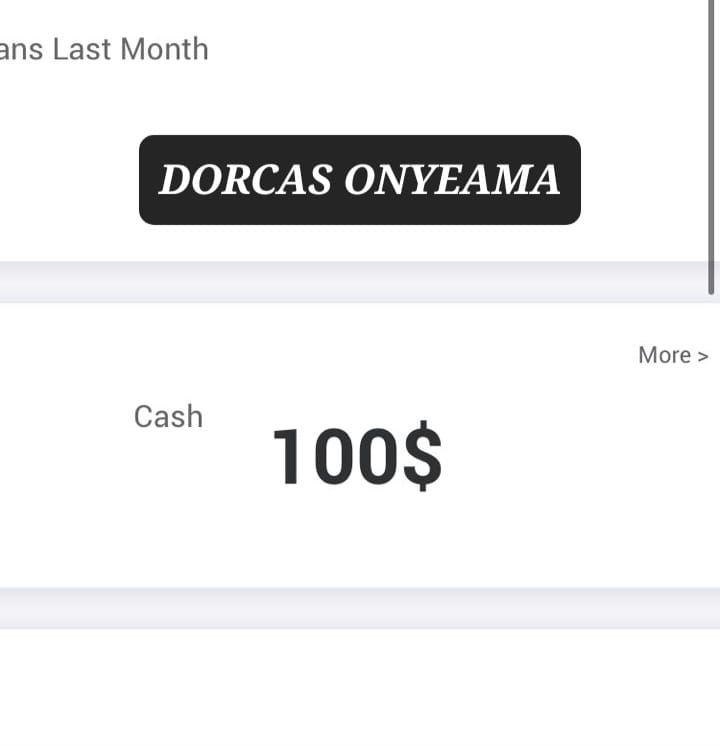Click the truncated 'ans' text before Last Month
720x746 pixels.
[x=21, y=49]
